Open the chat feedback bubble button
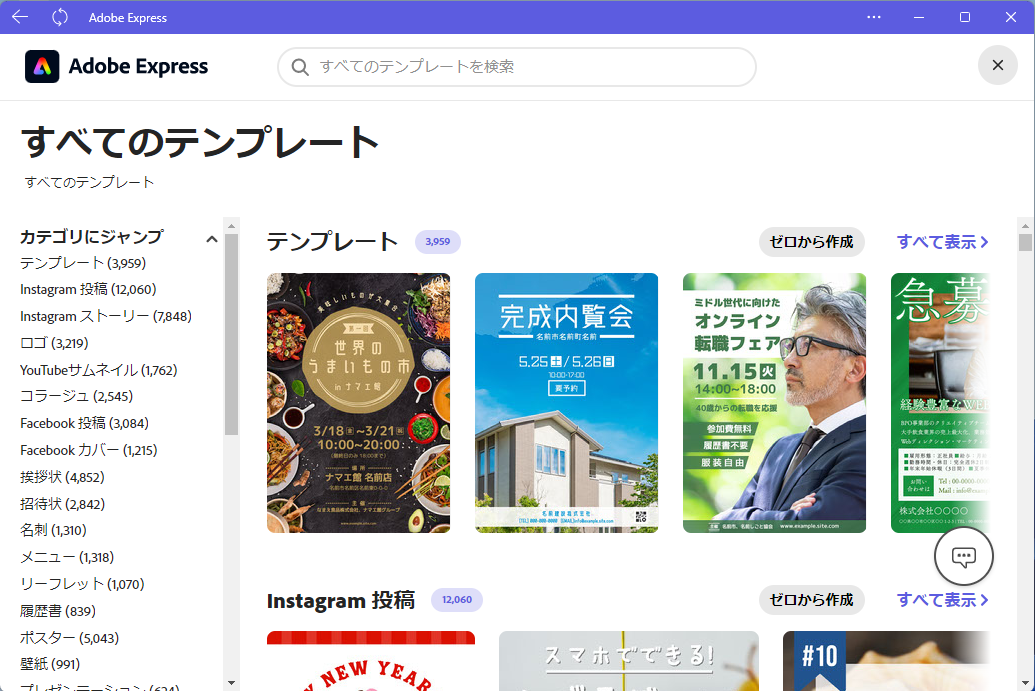1035x691 pixels. coord(964,556)
